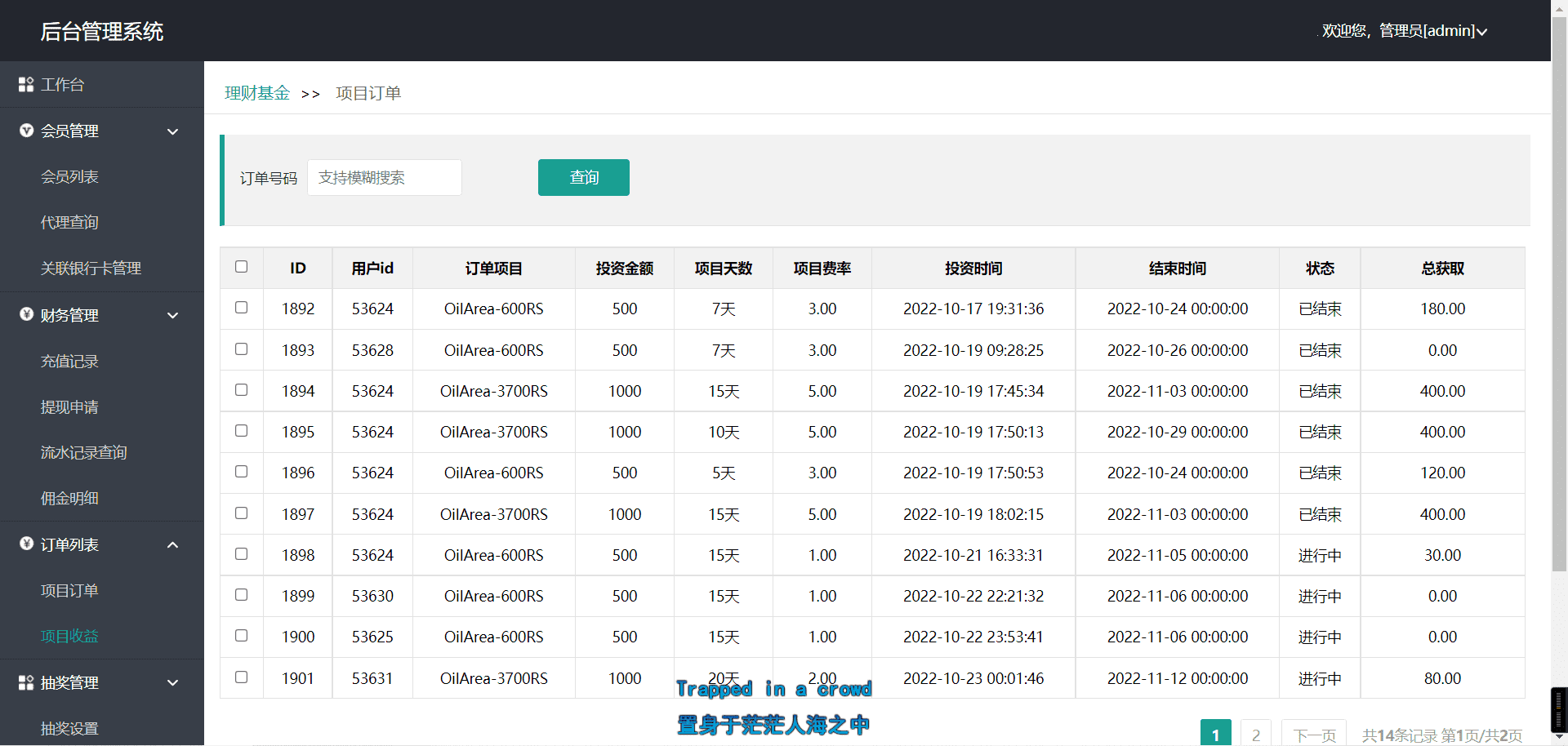Go to page 2 of results
The width and height of the screenshot is (1568, 746).
(1255, 735)
